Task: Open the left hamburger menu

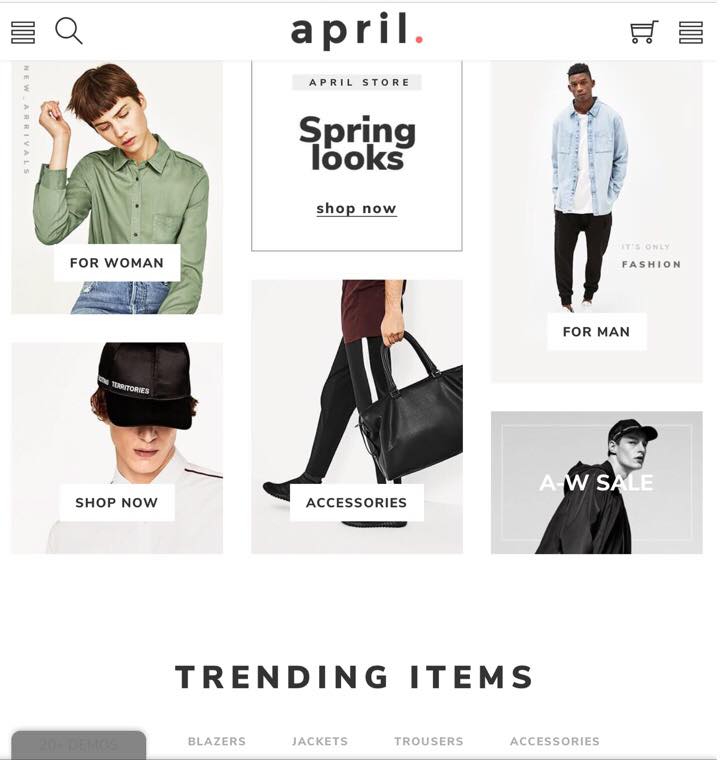Action: pos(23,32)
